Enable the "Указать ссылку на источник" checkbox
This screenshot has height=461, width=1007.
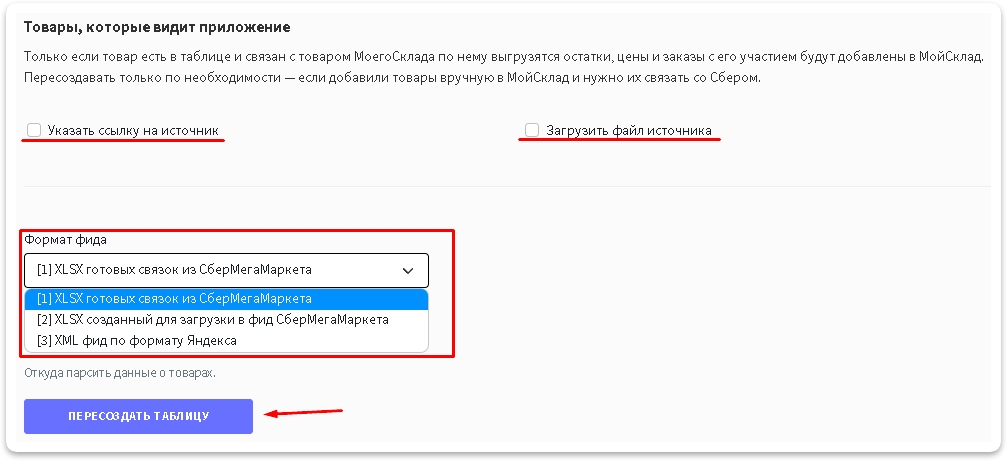(34, 130)
